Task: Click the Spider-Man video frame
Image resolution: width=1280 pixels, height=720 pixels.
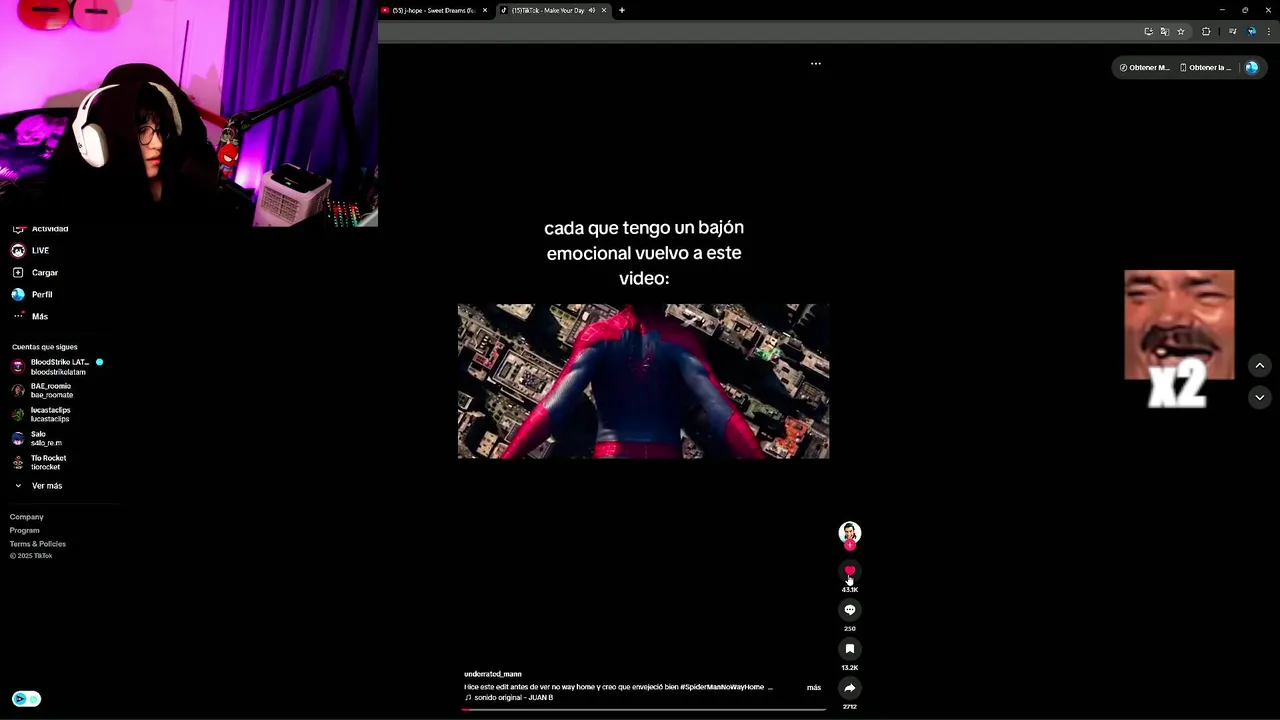Action: pos(643,381)
